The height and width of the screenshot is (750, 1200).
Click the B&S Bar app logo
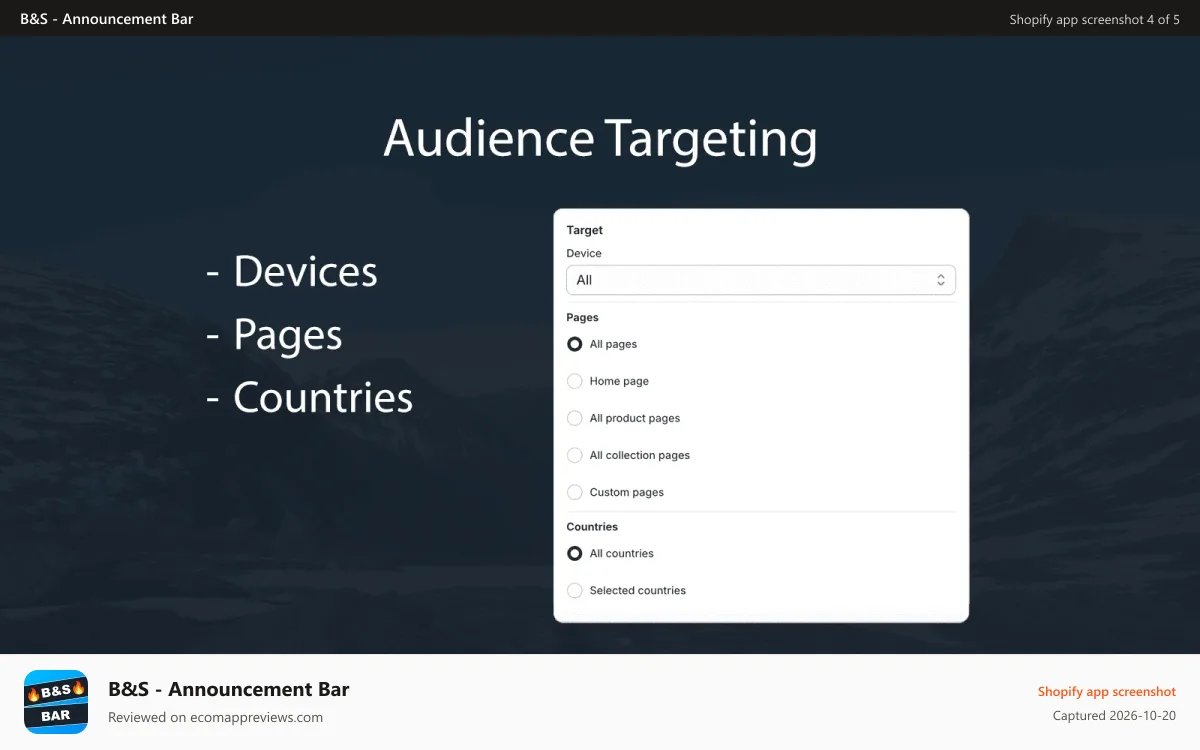point(56,702)
